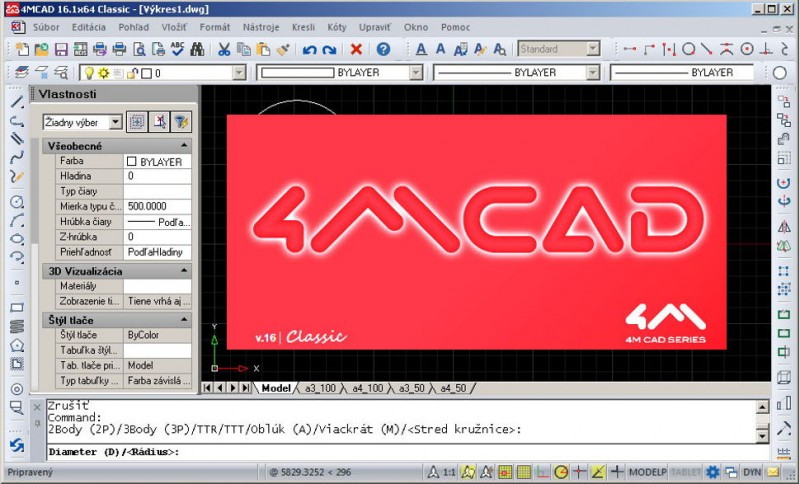The height and width of the screenshot is (484, 800).
Task: Click the Perpendicular snap icon
Action: (766, 49)
